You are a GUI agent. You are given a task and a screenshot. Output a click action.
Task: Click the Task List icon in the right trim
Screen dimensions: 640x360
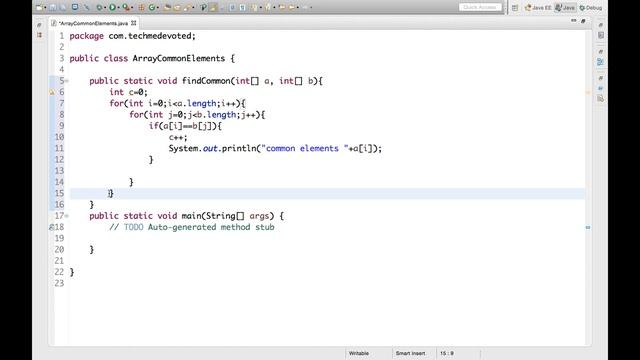pos(600,36)
